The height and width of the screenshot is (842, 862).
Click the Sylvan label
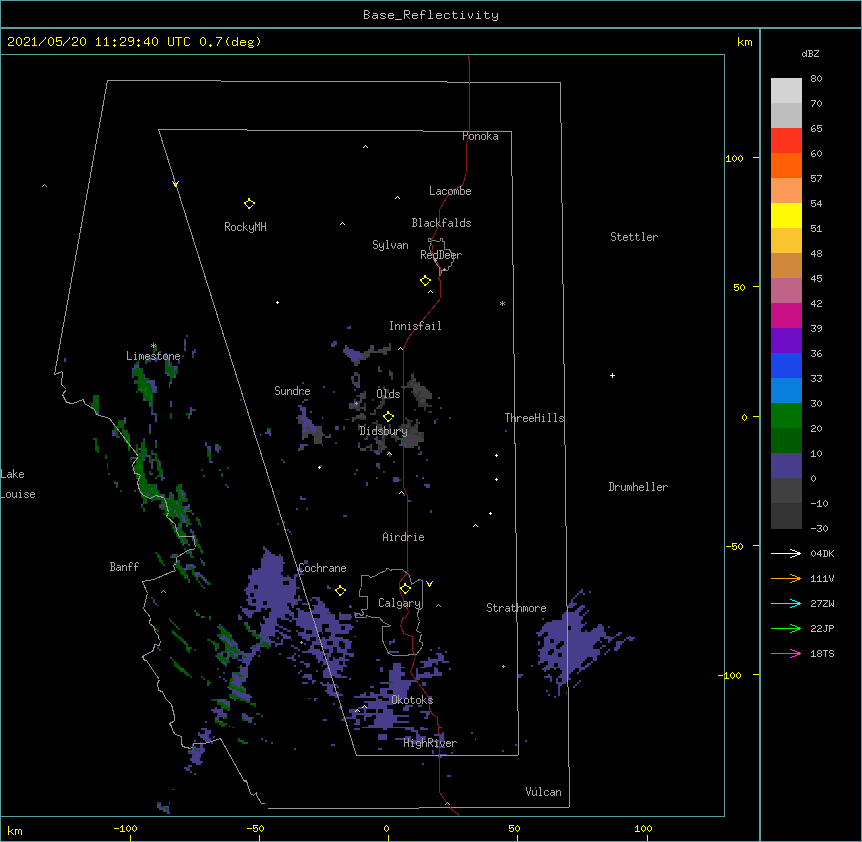click(390, 245)
